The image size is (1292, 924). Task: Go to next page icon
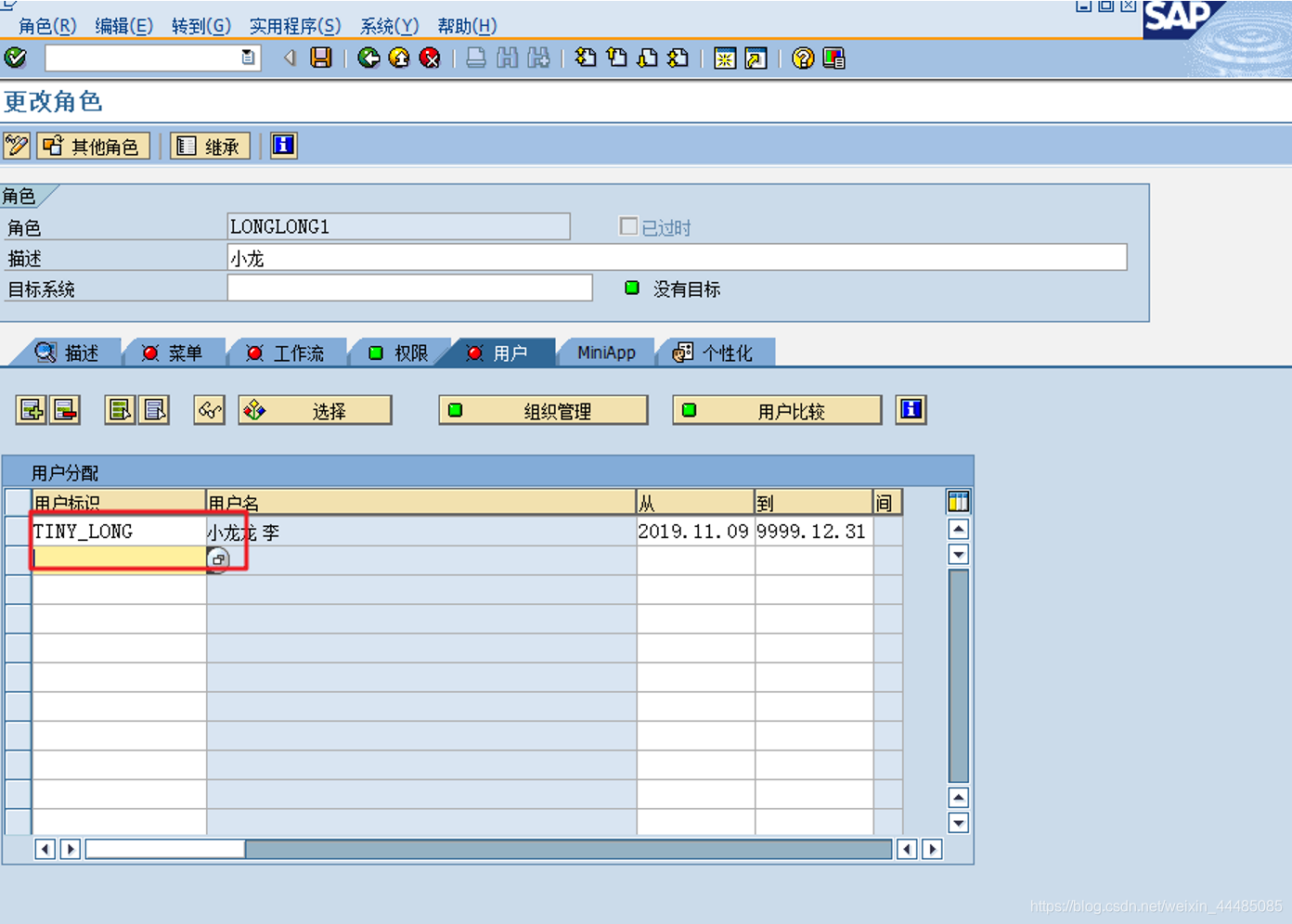point(647,58)
